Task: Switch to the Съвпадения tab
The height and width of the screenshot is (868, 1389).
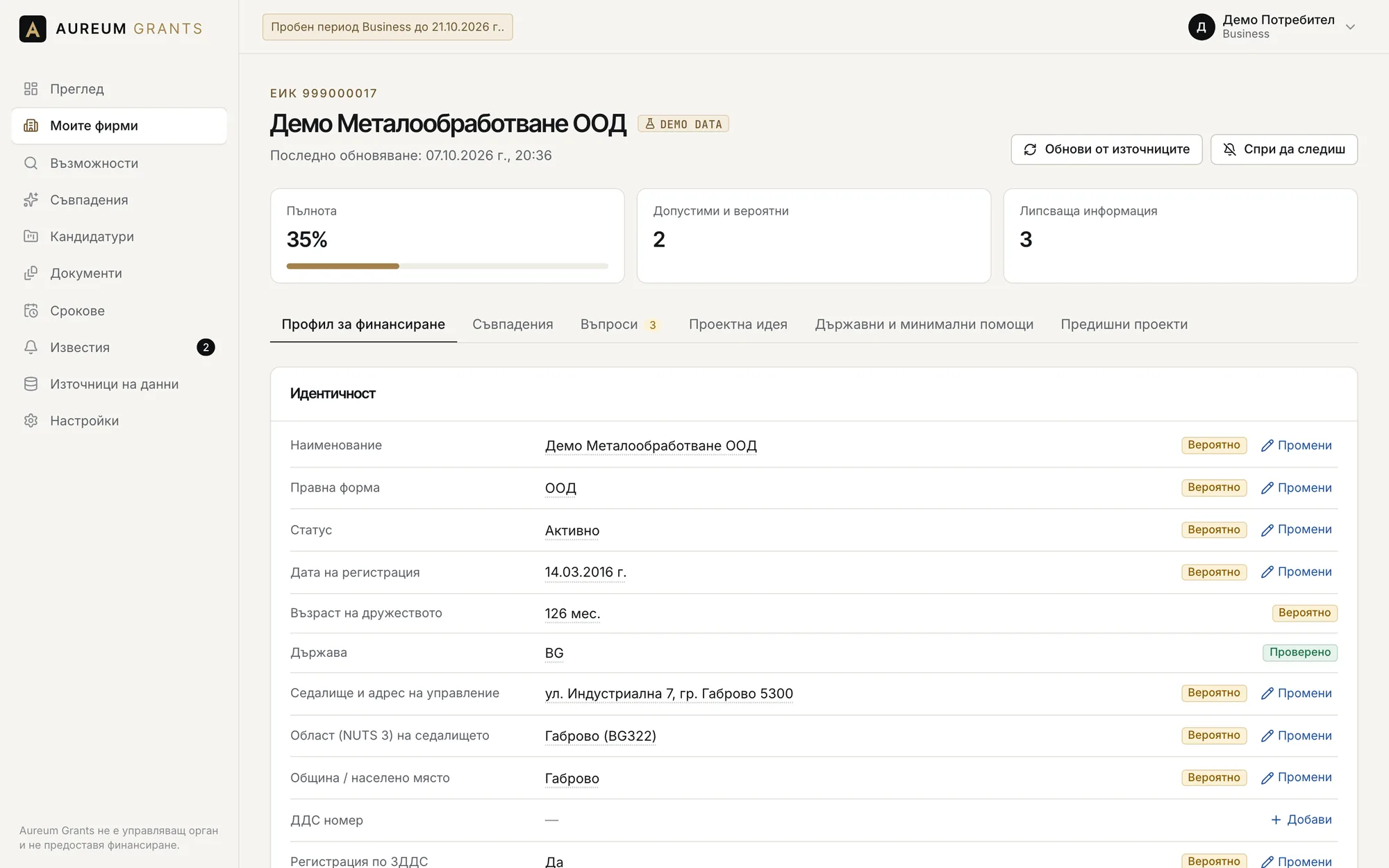Action: point(513,324)
